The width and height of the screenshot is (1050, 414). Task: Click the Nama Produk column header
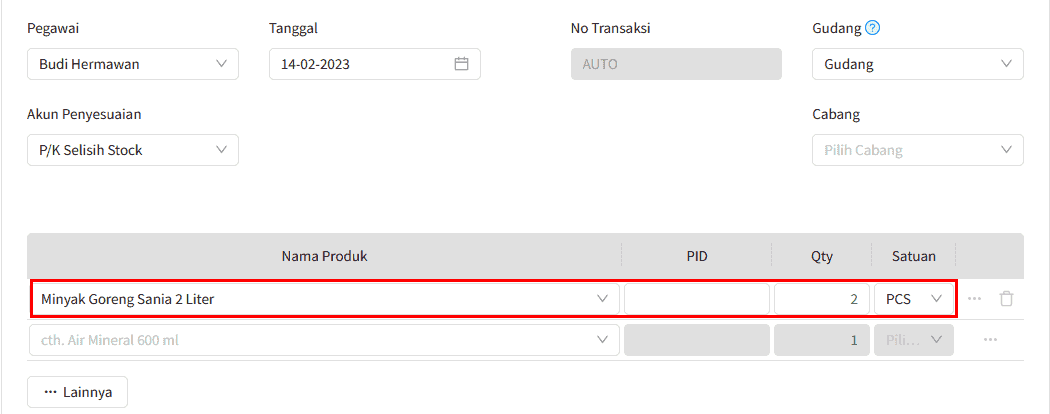click(x=325, y=256)
